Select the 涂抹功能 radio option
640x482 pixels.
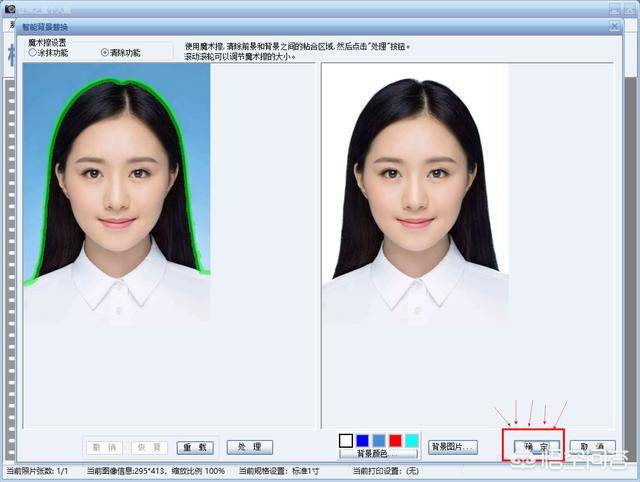[48, 53]
